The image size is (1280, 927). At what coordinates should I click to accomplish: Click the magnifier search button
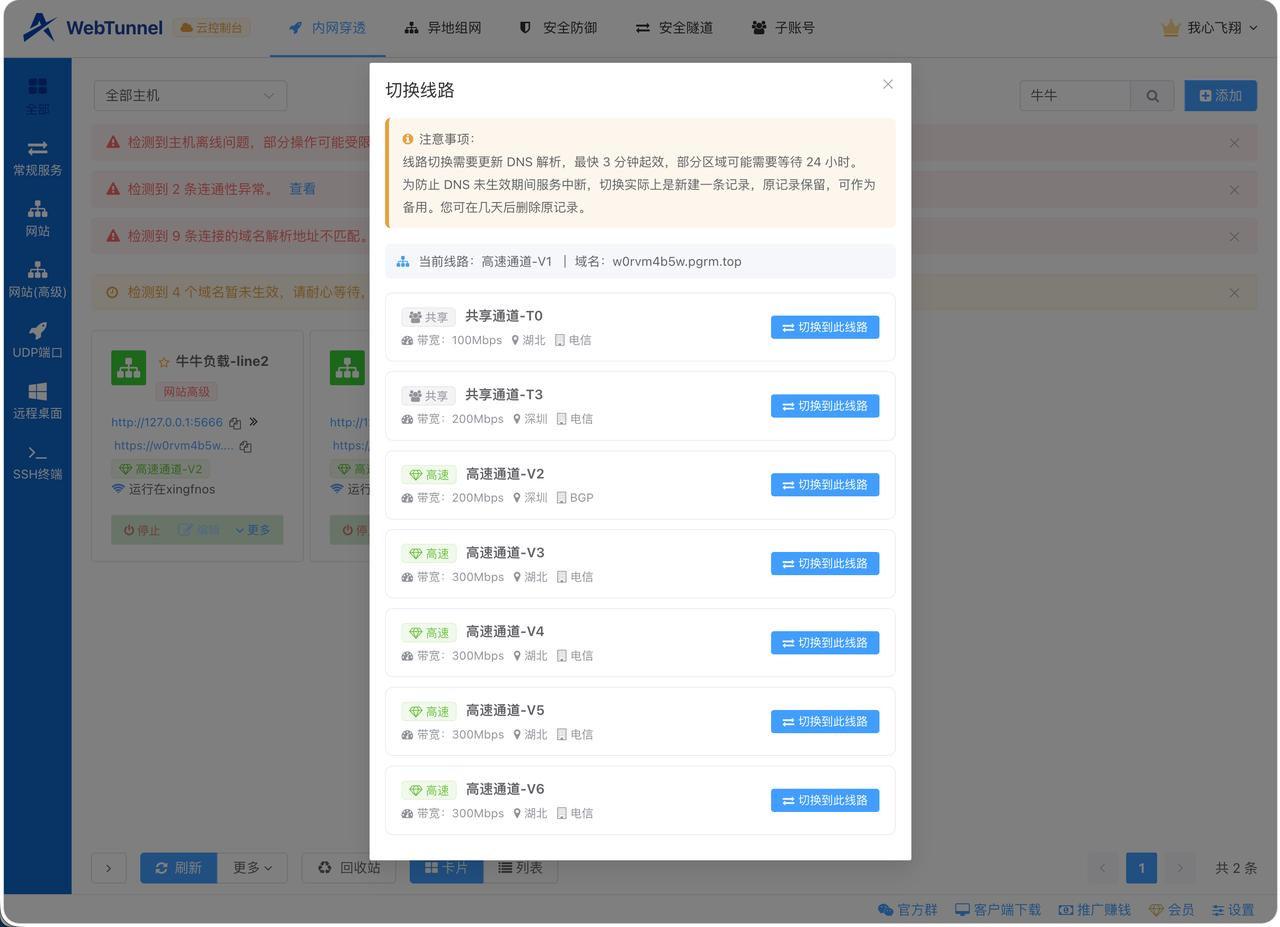[x=1153, y=95]
